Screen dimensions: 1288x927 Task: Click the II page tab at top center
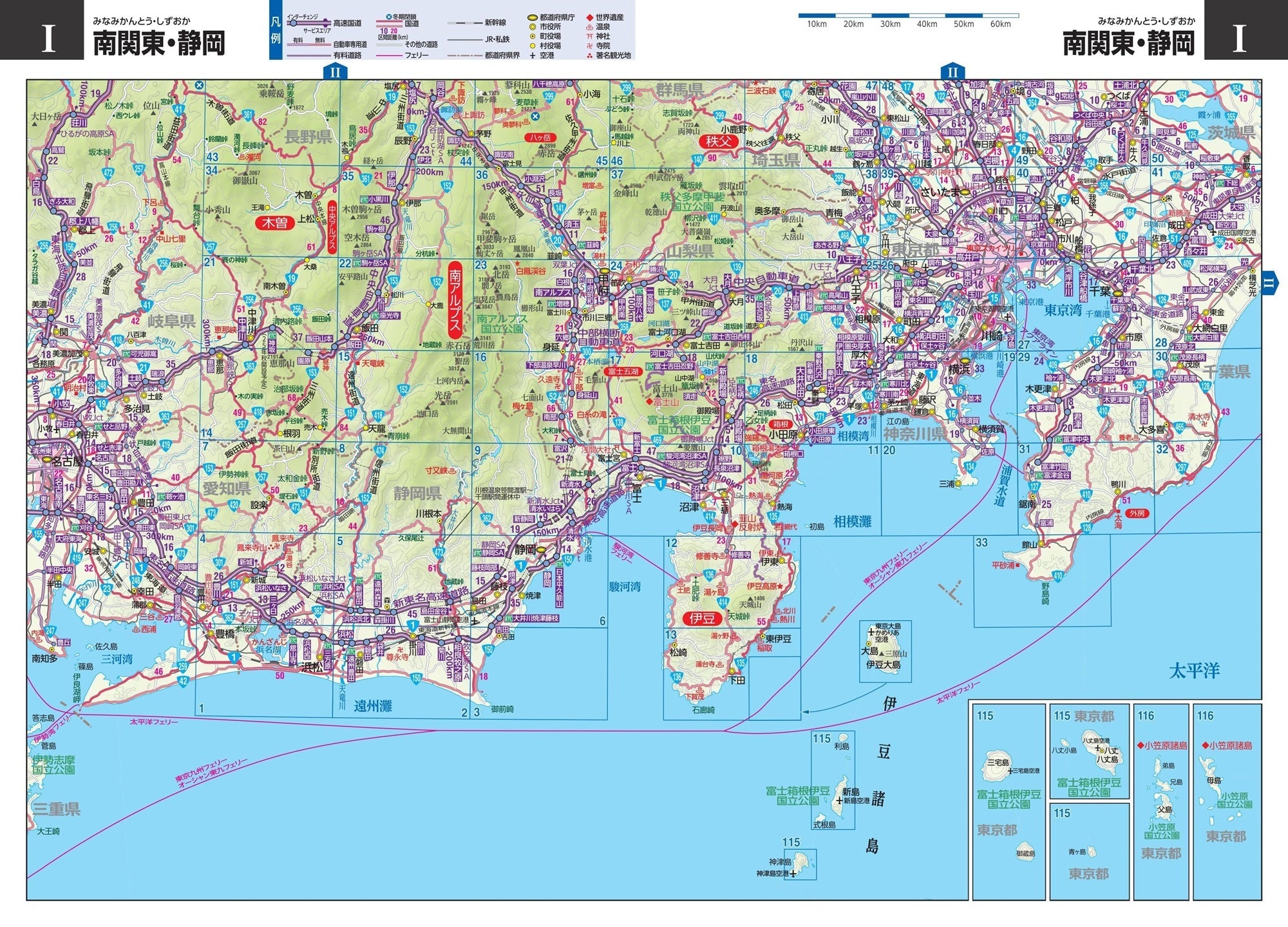[334, 72]
